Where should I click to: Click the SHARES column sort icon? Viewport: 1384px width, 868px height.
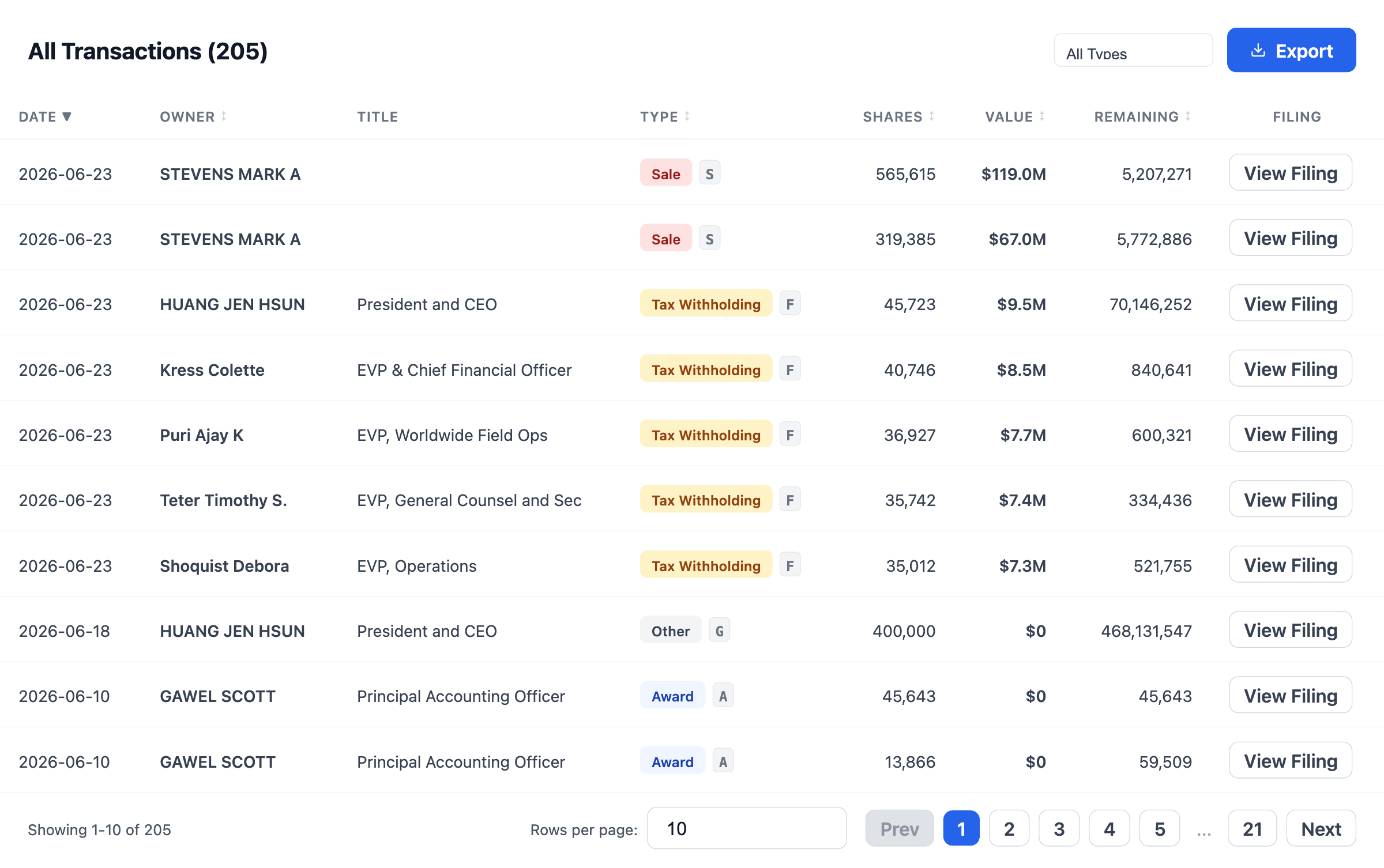click(931, 116)
